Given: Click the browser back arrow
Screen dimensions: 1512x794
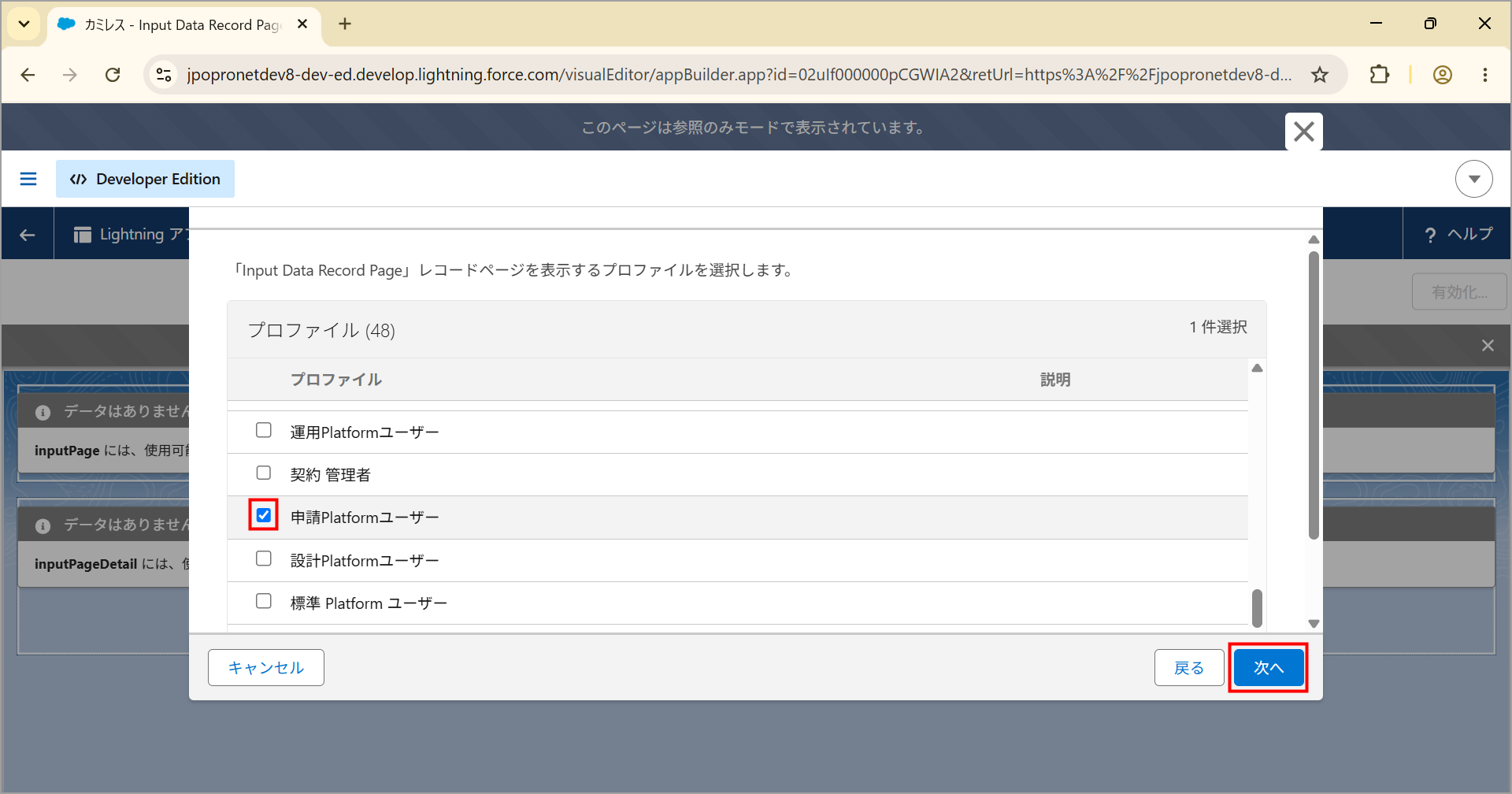Looking at the screenshot, I should (x=28, y=75).
